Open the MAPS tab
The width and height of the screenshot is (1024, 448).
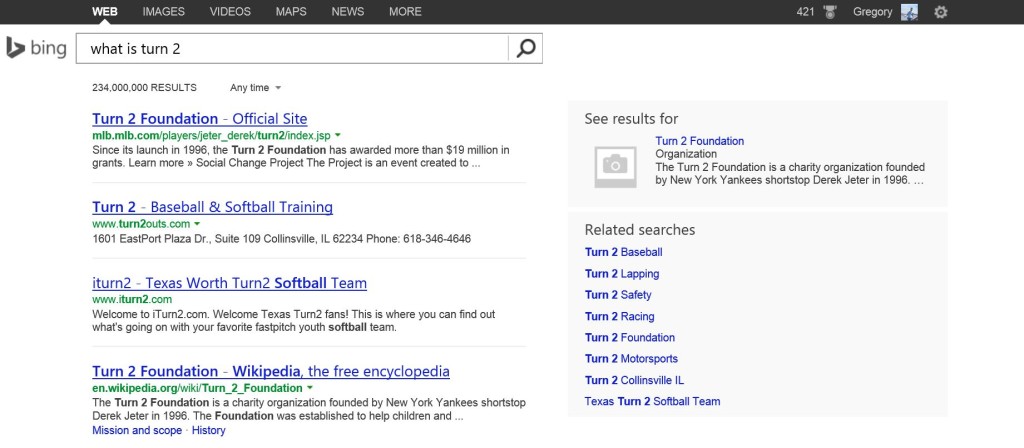pos(291,12)
